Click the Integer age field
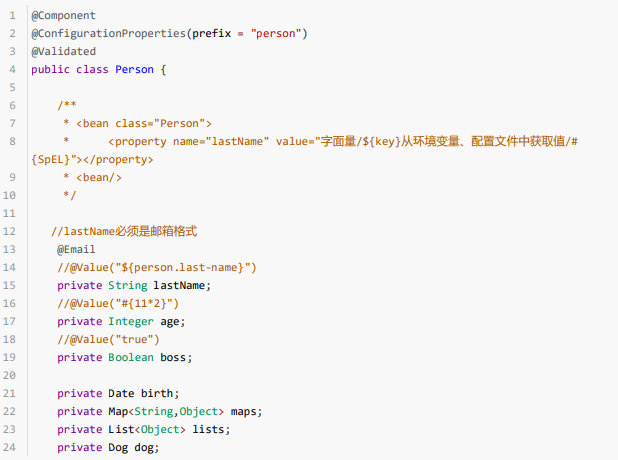This screenshot has height=460, width=618. point(121,322)
